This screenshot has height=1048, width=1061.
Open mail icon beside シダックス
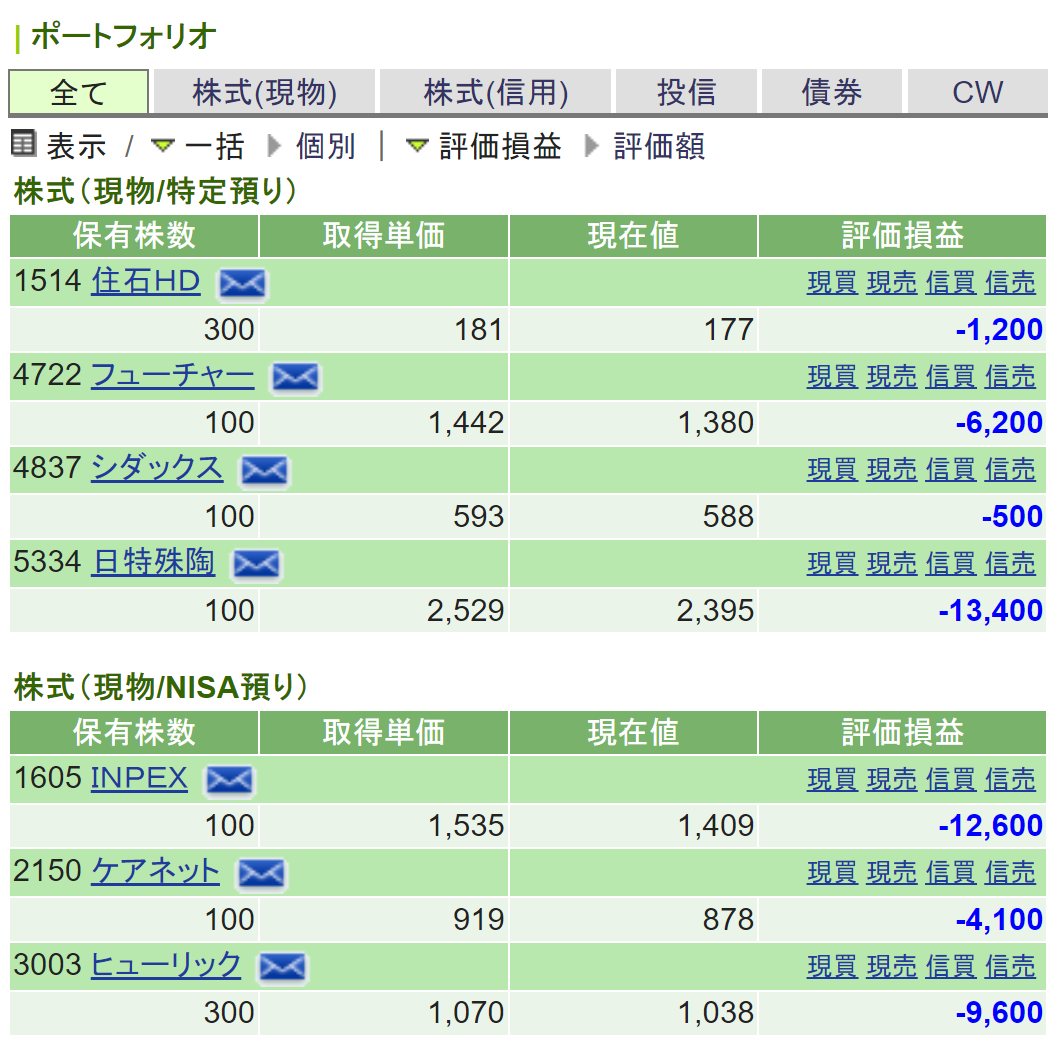pos(264,470)
